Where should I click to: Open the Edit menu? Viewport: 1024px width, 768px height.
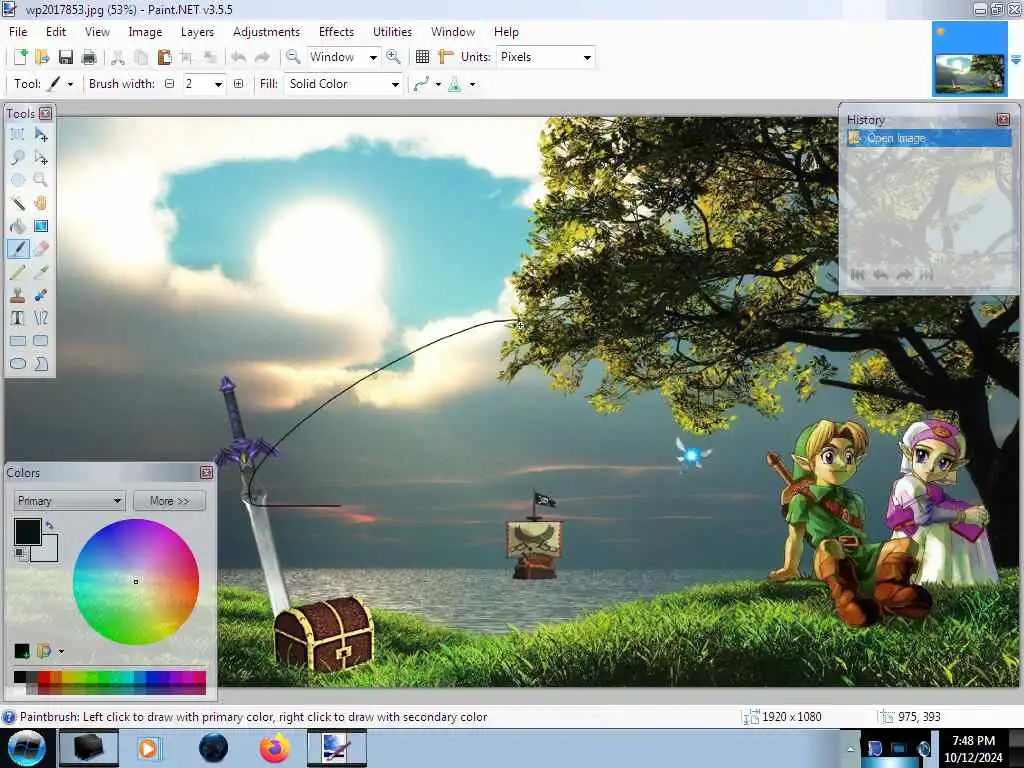[56, 31]
